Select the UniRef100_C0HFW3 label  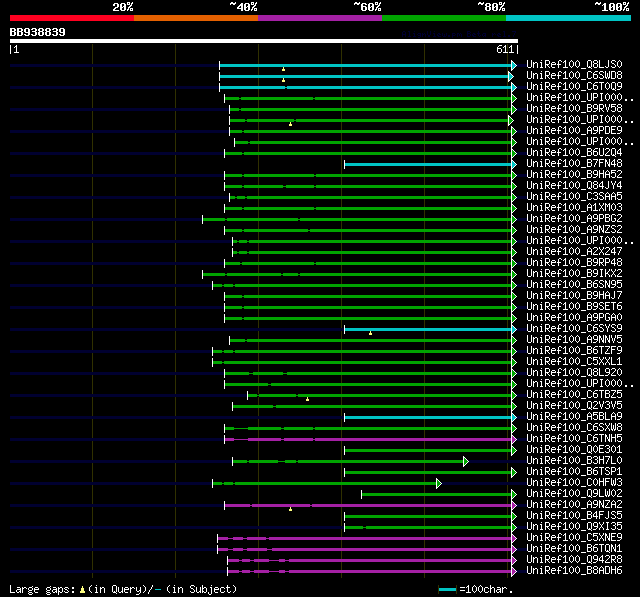click(574, 483)
